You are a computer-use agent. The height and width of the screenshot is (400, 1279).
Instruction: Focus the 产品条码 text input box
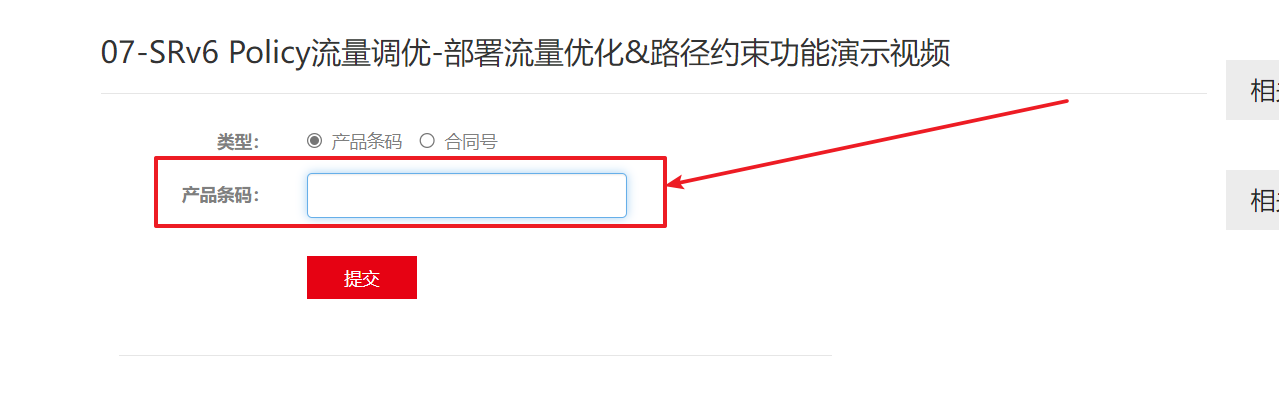467,195
